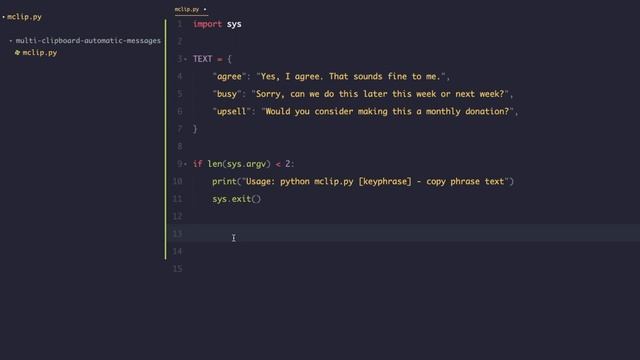
Task: Collapse the multi-clipboard-automatic-messages folder arrow
Action: coord(11,40)
